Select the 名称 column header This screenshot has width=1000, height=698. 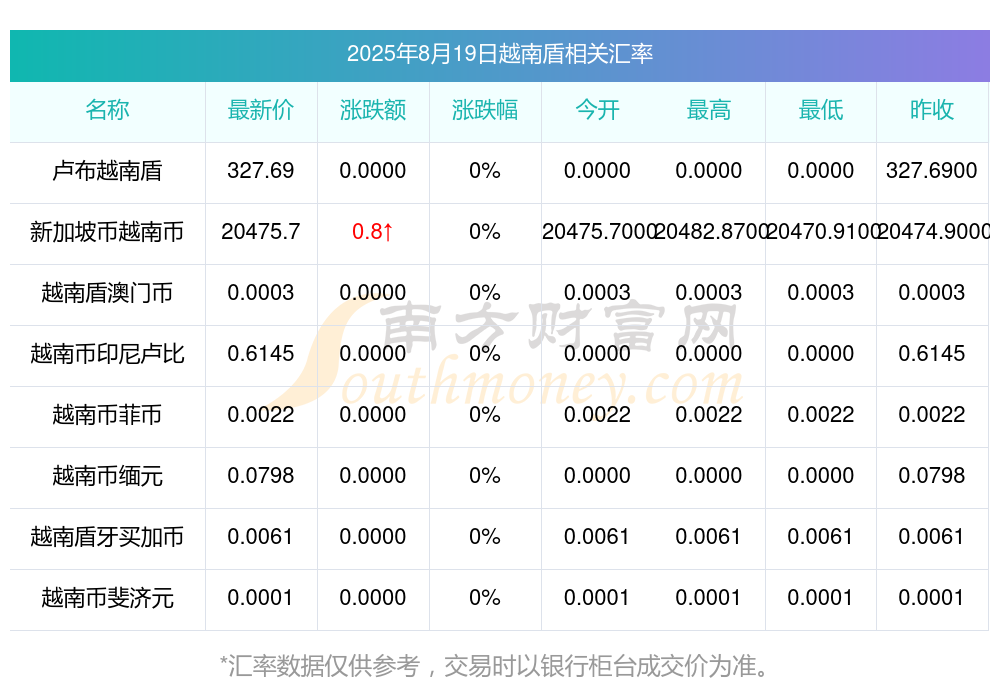(x=107, y=110)
